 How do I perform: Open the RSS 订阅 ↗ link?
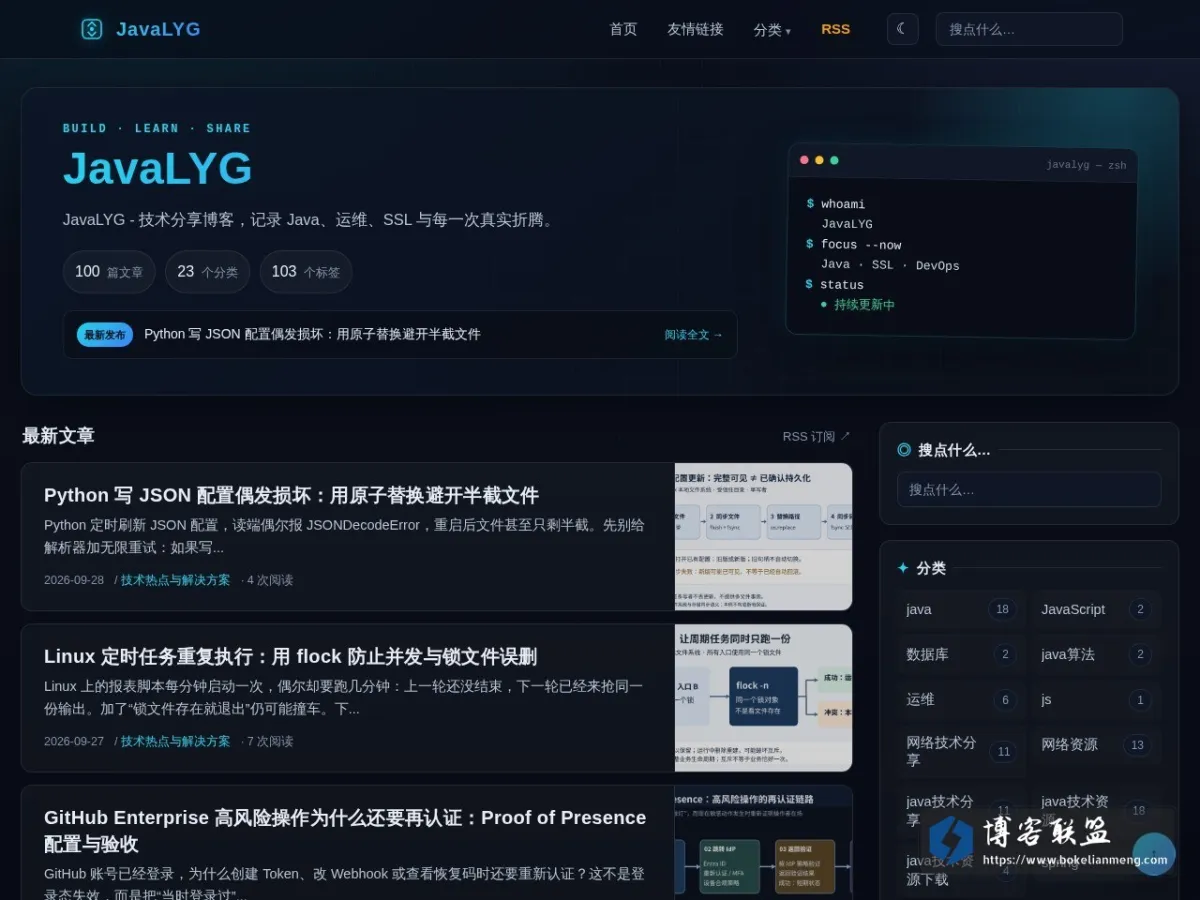816,436
